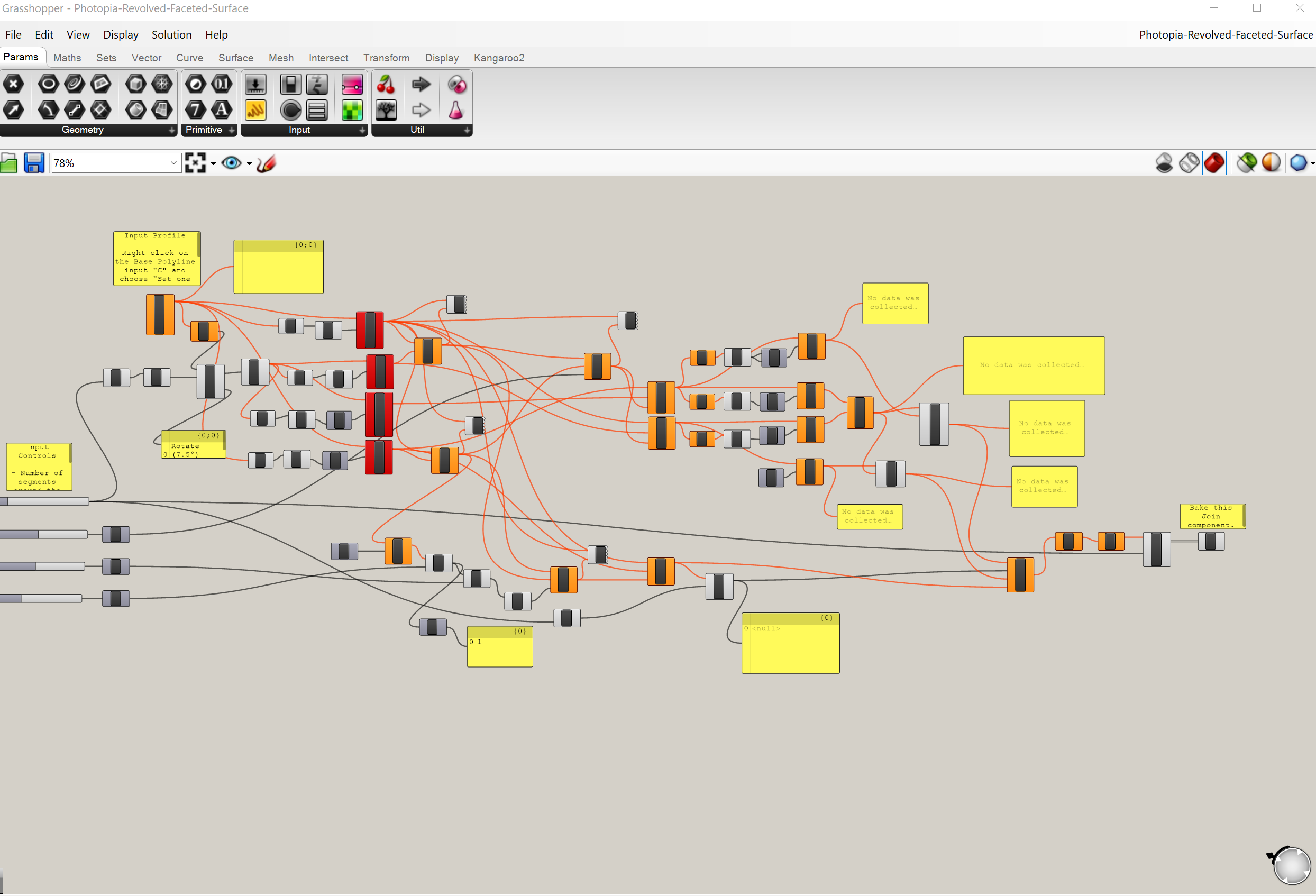Add a Gradient input

(x=352, y=85)
